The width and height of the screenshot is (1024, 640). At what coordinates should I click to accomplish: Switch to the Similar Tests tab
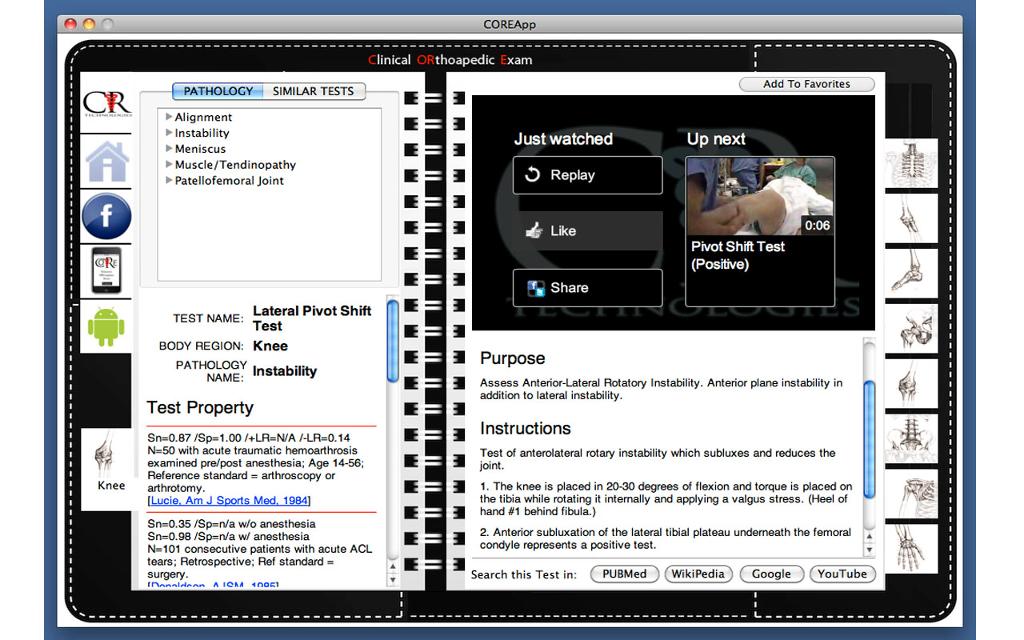[x=313, y=91]
